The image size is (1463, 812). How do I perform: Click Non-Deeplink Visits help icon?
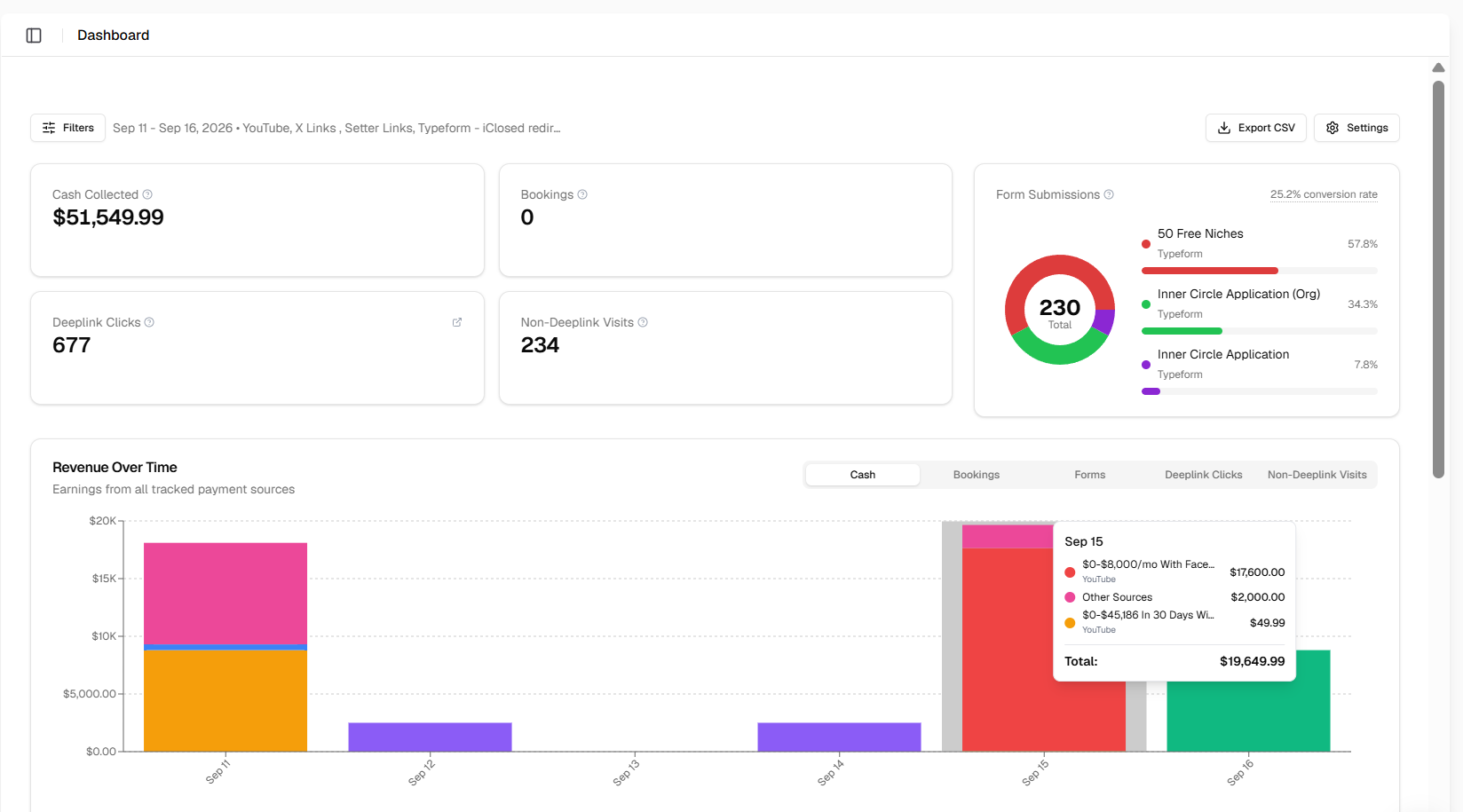click(643, 322)
